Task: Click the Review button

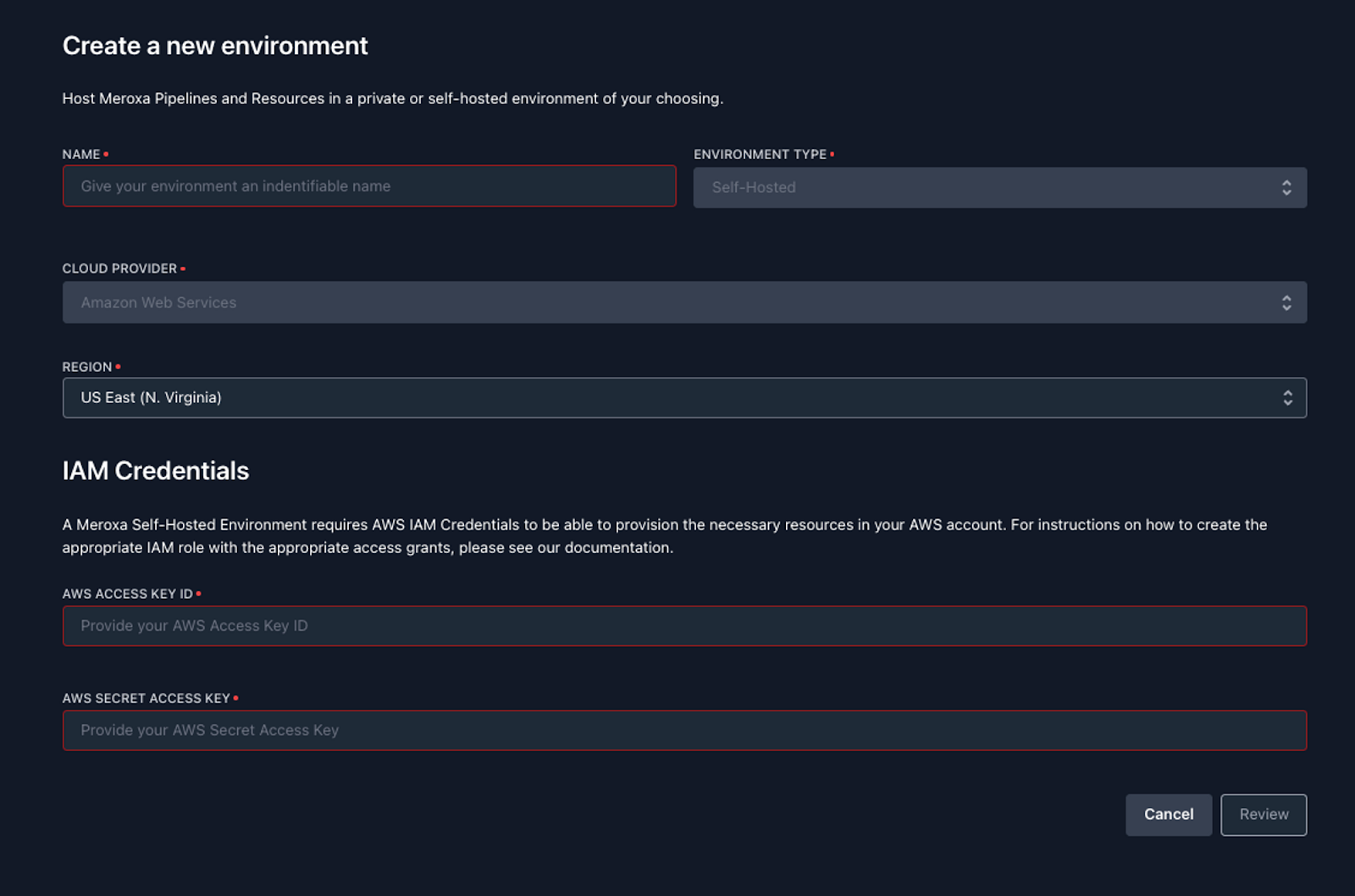Action: [1264, 814]
